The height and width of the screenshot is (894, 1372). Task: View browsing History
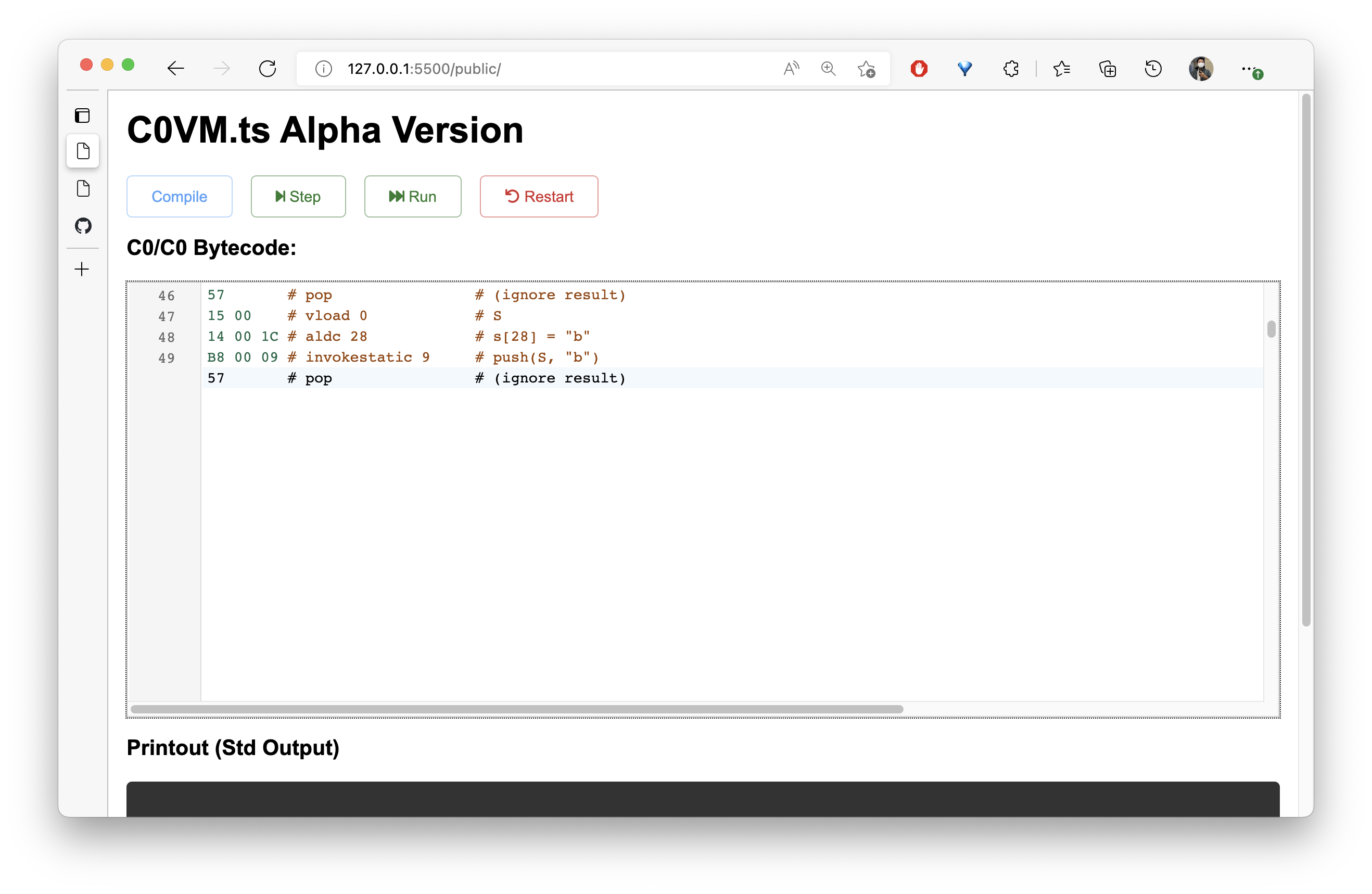[x=1153, y=69]
